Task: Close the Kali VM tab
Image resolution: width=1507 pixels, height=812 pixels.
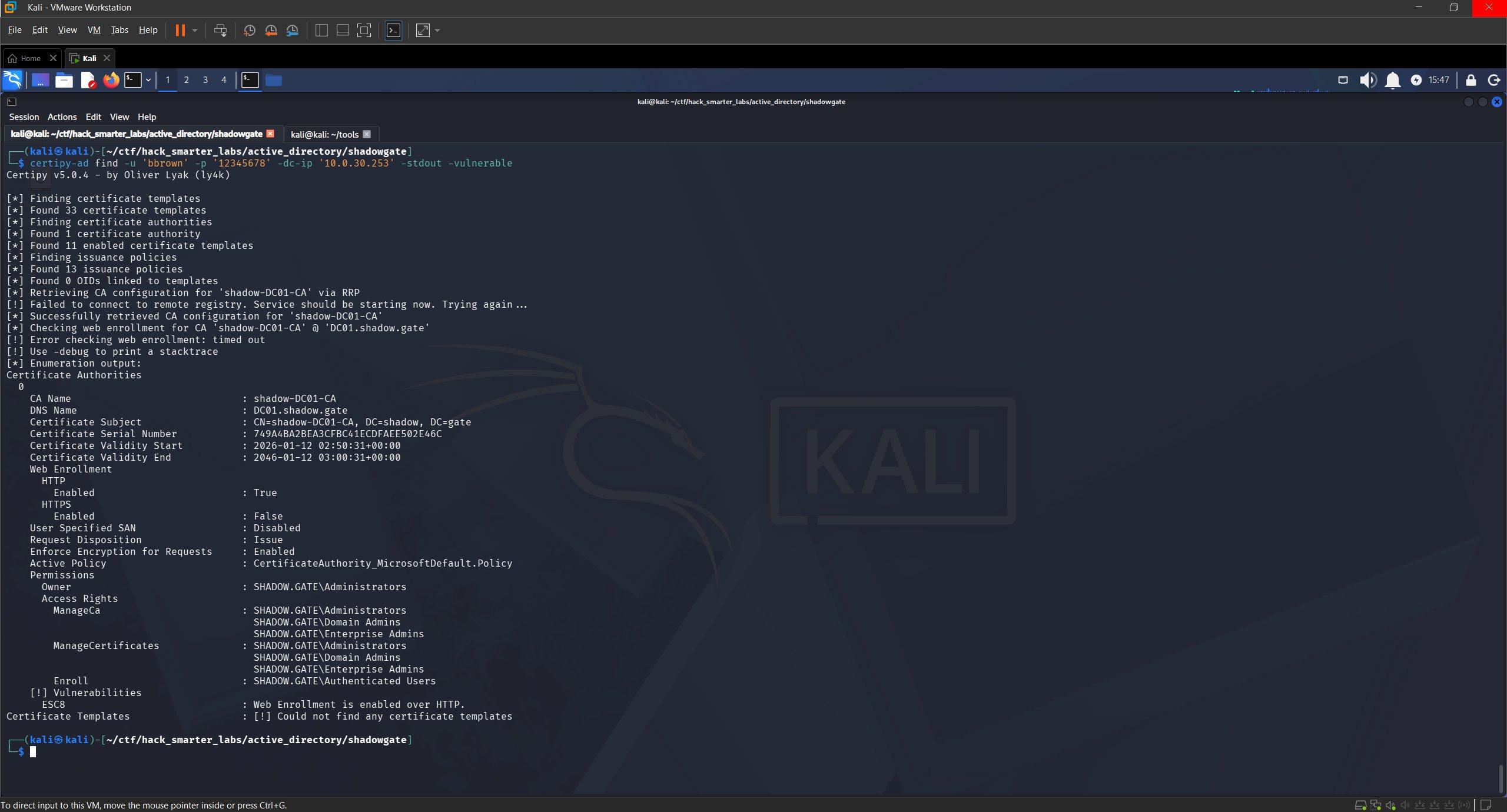Action: tap(107, 58)
